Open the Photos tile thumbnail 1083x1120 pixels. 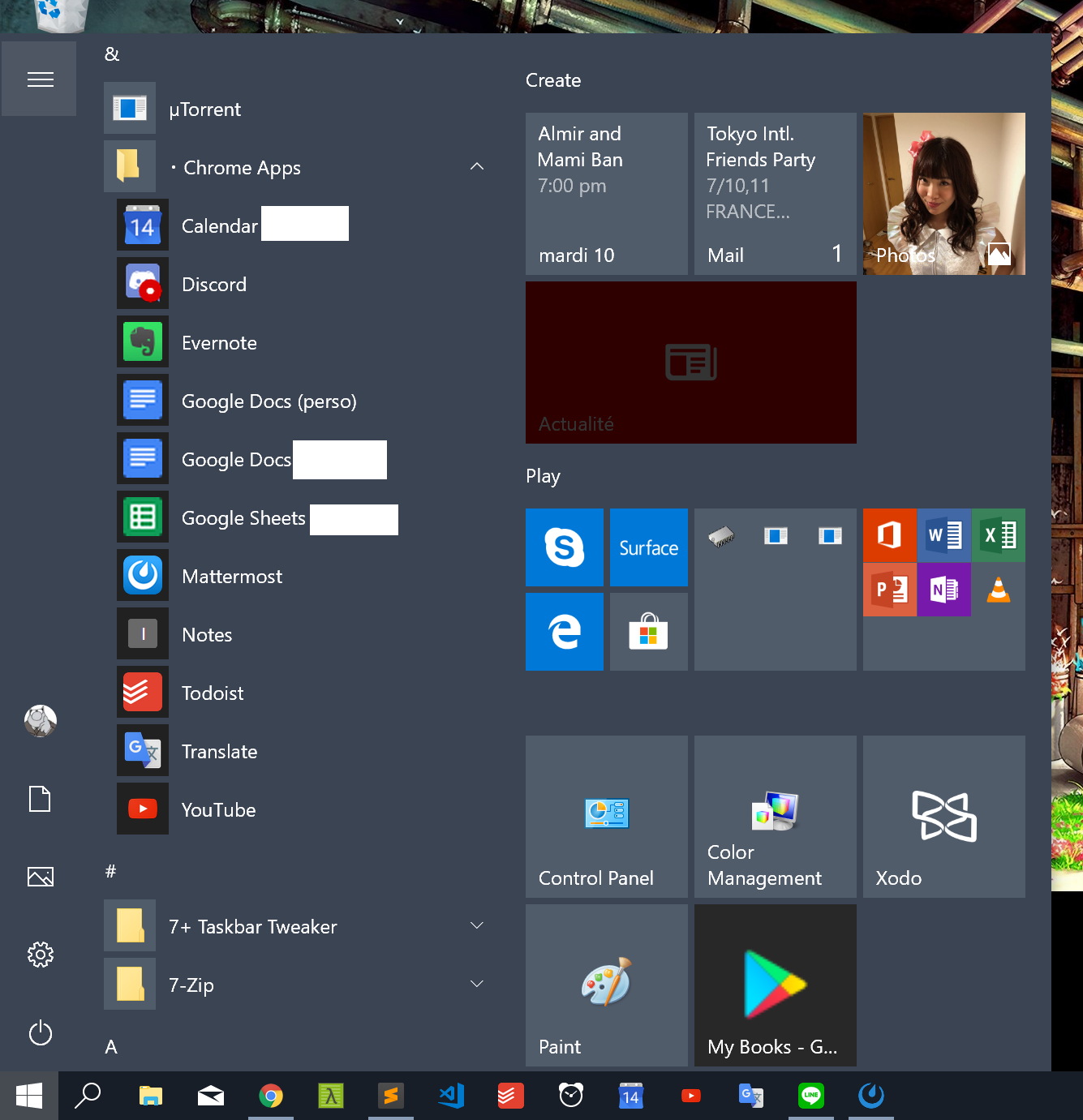tap(943, 194)
